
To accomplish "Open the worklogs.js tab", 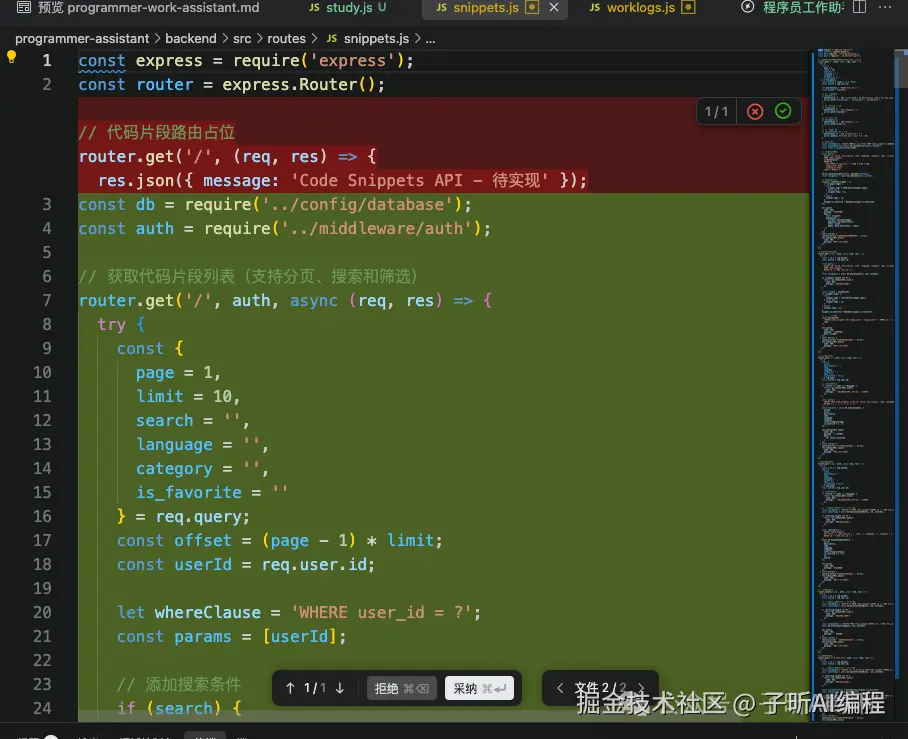I will tap(640, 8).
